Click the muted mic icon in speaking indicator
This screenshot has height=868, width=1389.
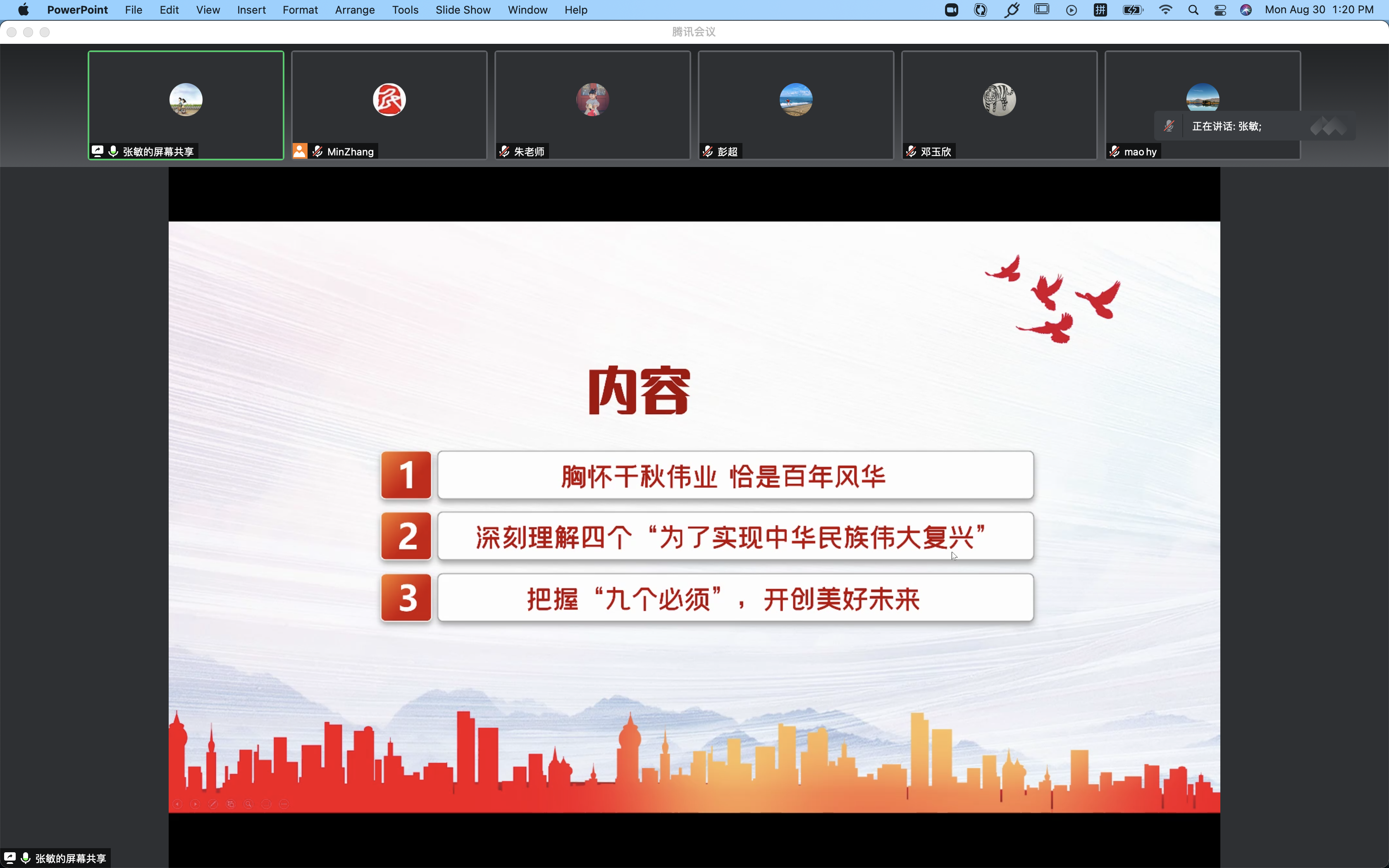1169,126
